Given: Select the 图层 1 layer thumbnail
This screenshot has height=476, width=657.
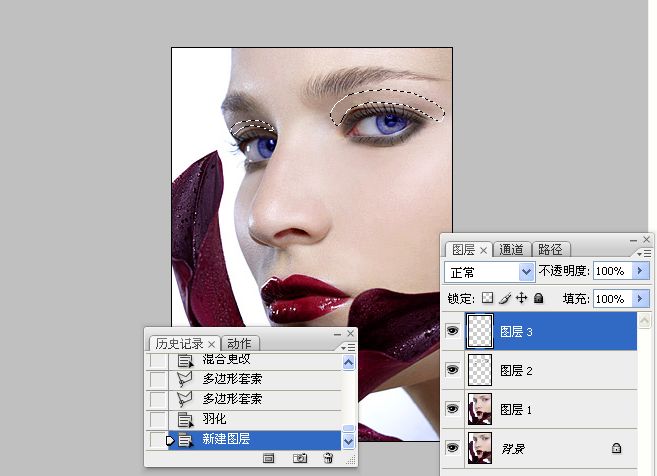Looking at the screenshot, I should coord(480,409).
